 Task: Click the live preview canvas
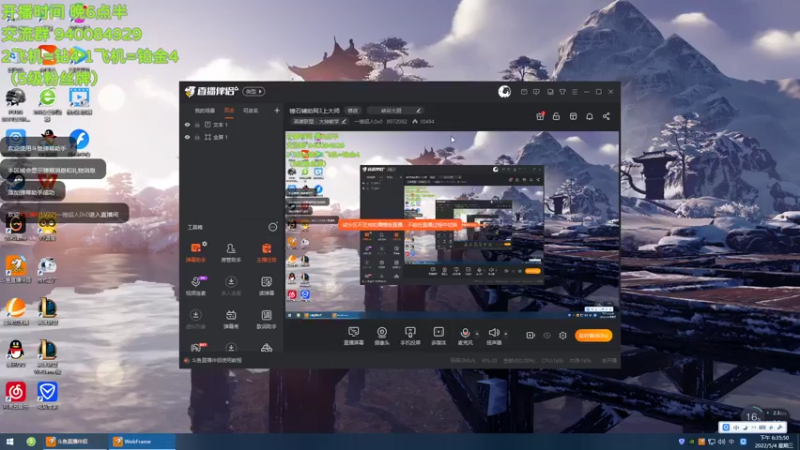[452, 226]
